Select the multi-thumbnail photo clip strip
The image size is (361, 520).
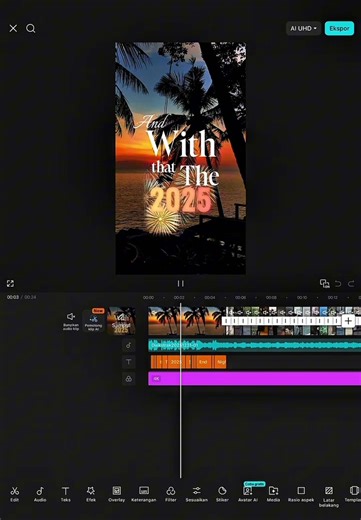[x=293, y=321]
